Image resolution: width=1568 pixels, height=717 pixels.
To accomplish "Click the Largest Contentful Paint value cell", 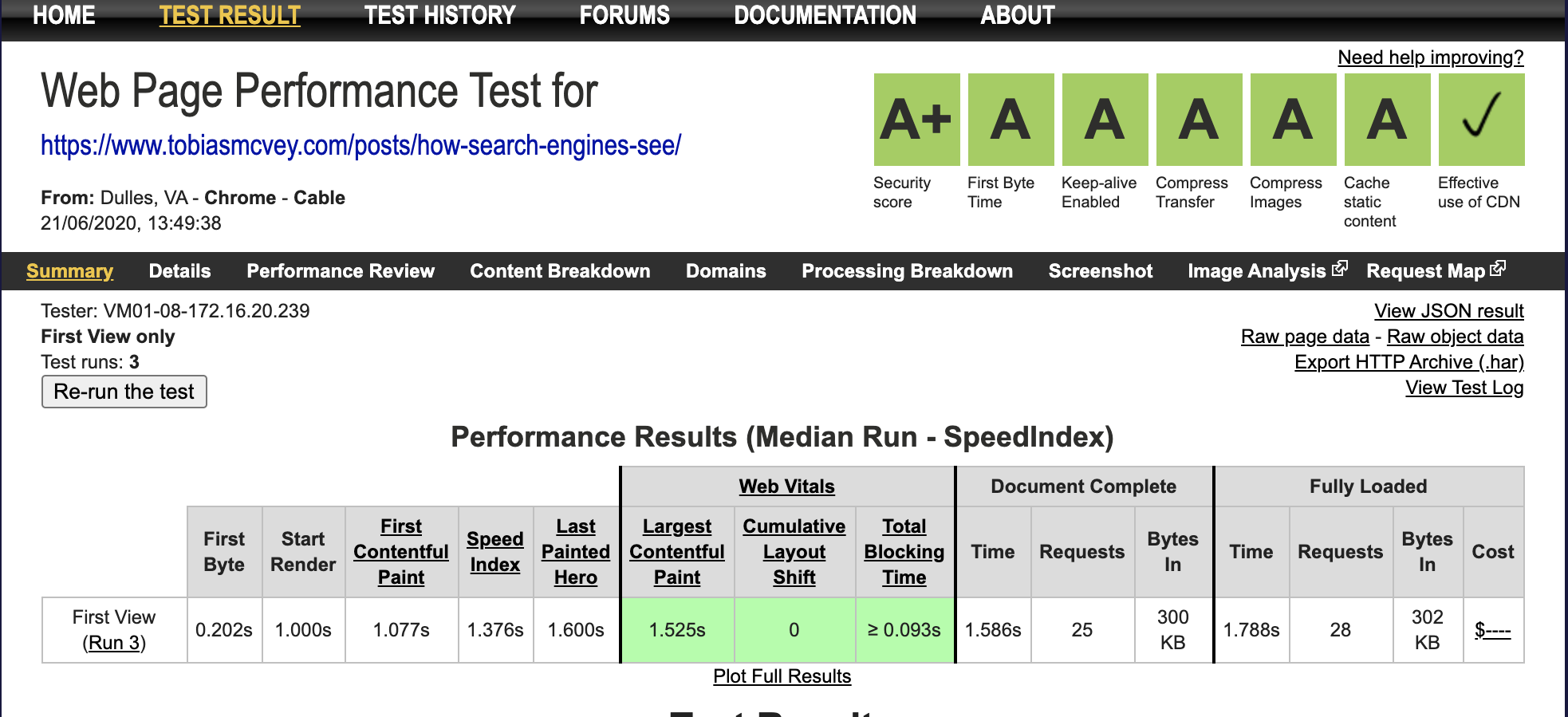I will pos(677,630).
